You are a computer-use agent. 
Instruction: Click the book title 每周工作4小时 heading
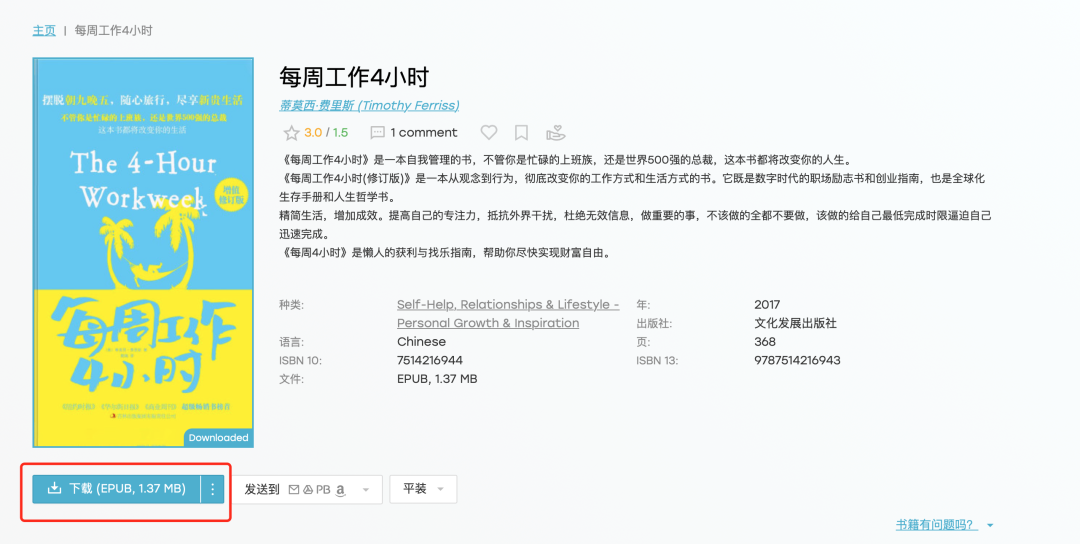(354, 76)
